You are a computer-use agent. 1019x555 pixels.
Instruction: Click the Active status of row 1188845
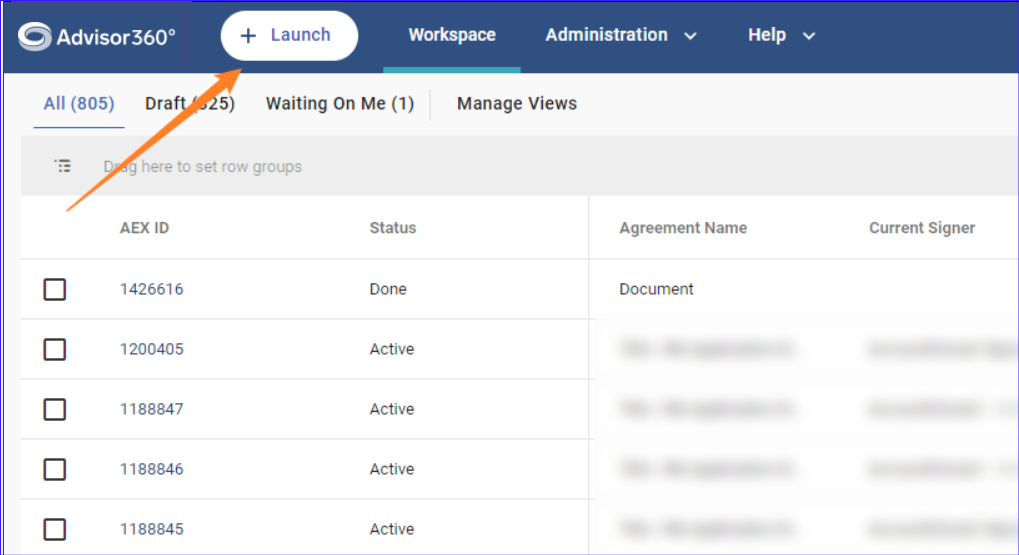(392, 529)
